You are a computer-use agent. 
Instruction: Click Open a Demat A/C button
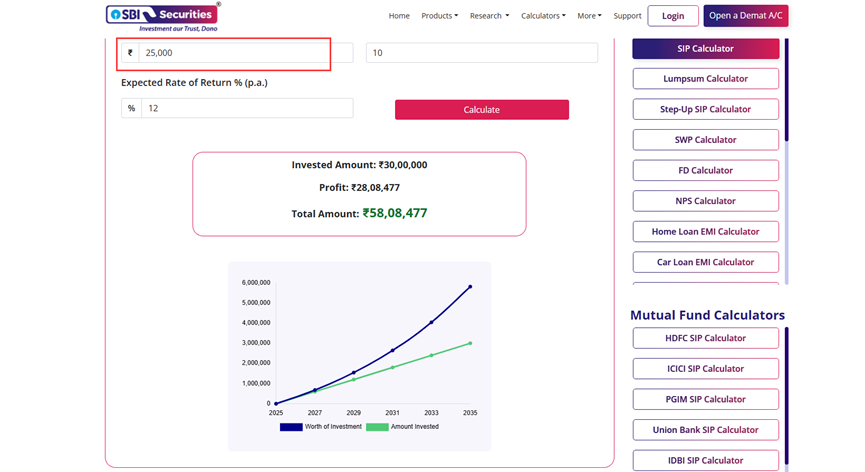tap(746, 15)
